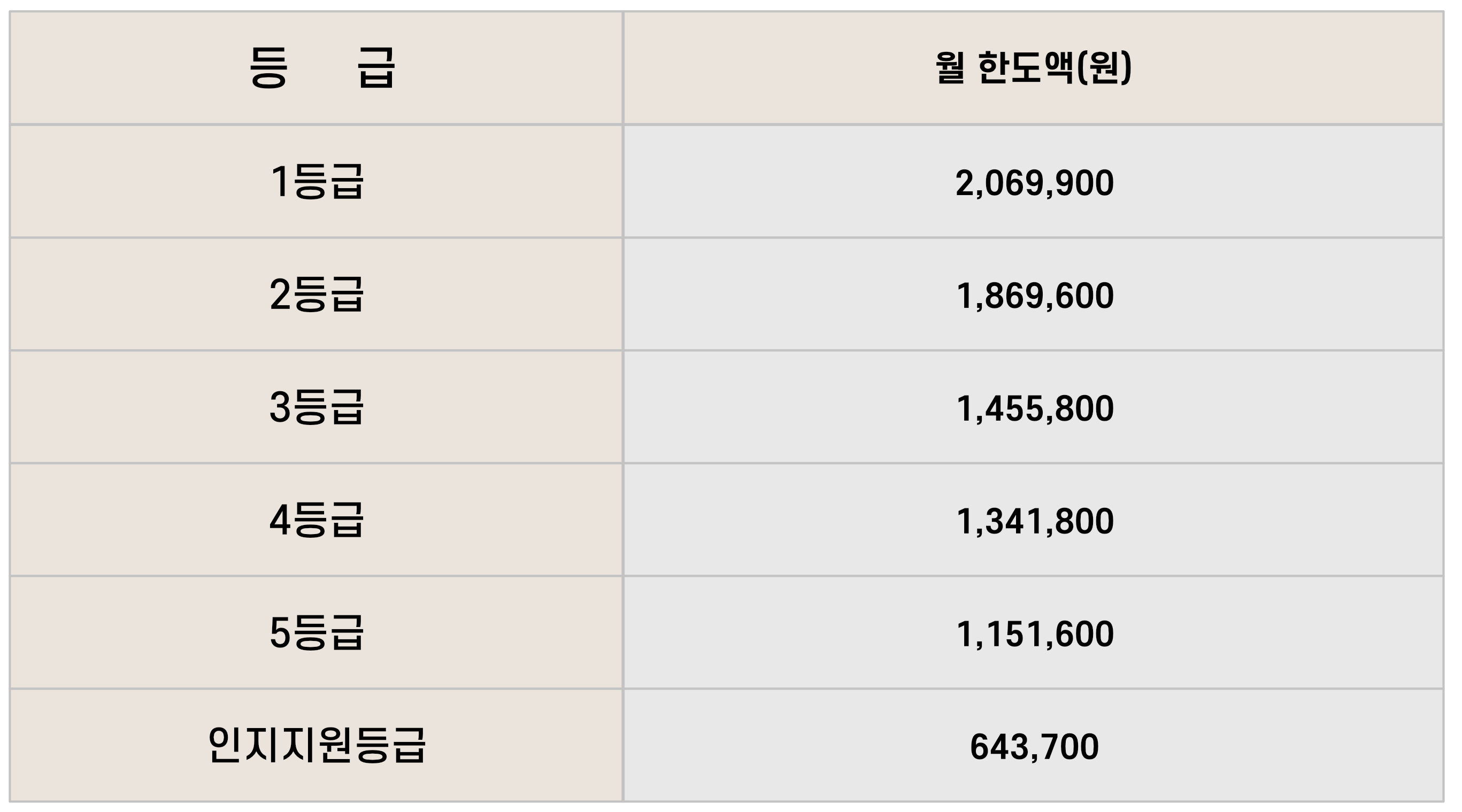Select the '1등급' grade cell

[x=316, y=182]
